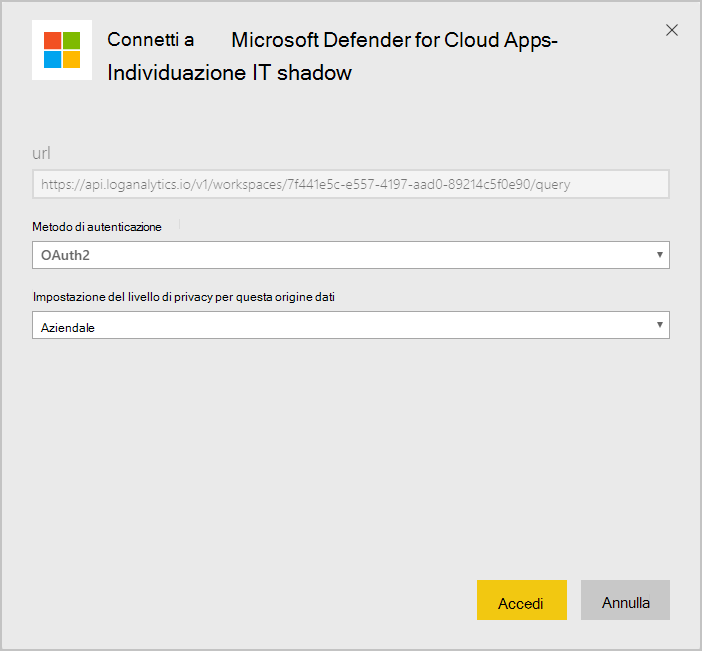Viewport: 702px width, 651px height.
Task: Open the Metodo di autenticazione dropdown
Action: click(351, 255)
